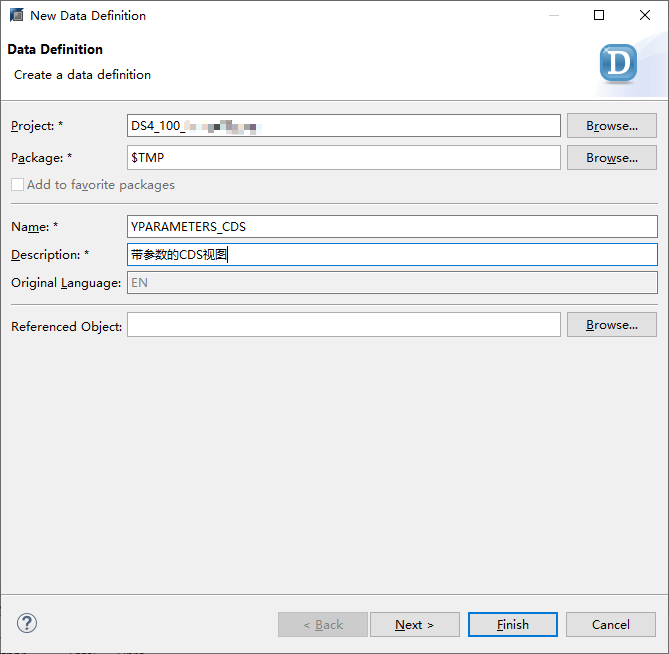
Task: Toggle Add to favorite packages checkbox
Action: 17,185
